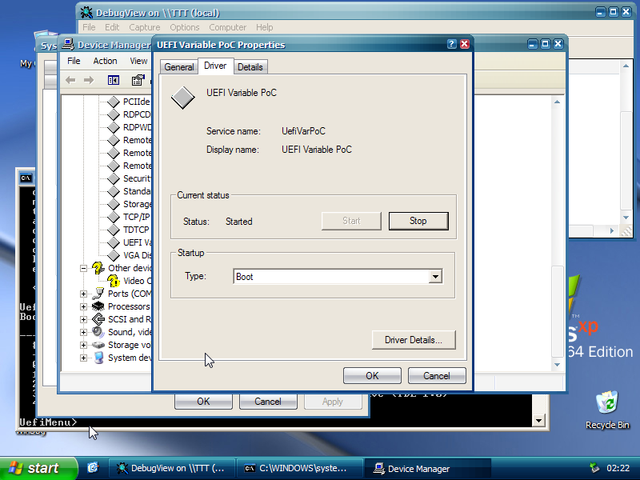Click scroll up arrow in DebugView window
The width and height of the screenshot is (640, 480).
pos(626,66)
